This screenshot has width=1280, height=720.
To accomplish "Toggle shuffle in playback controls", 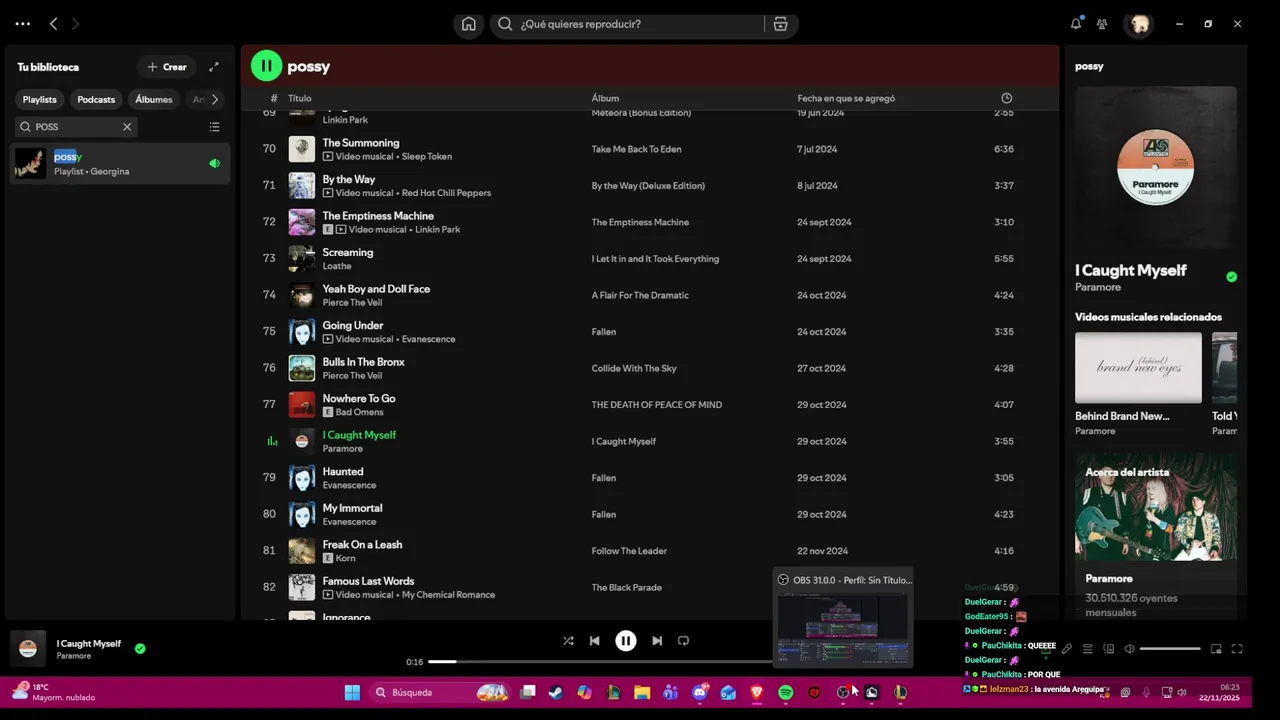I will (568, 641).
